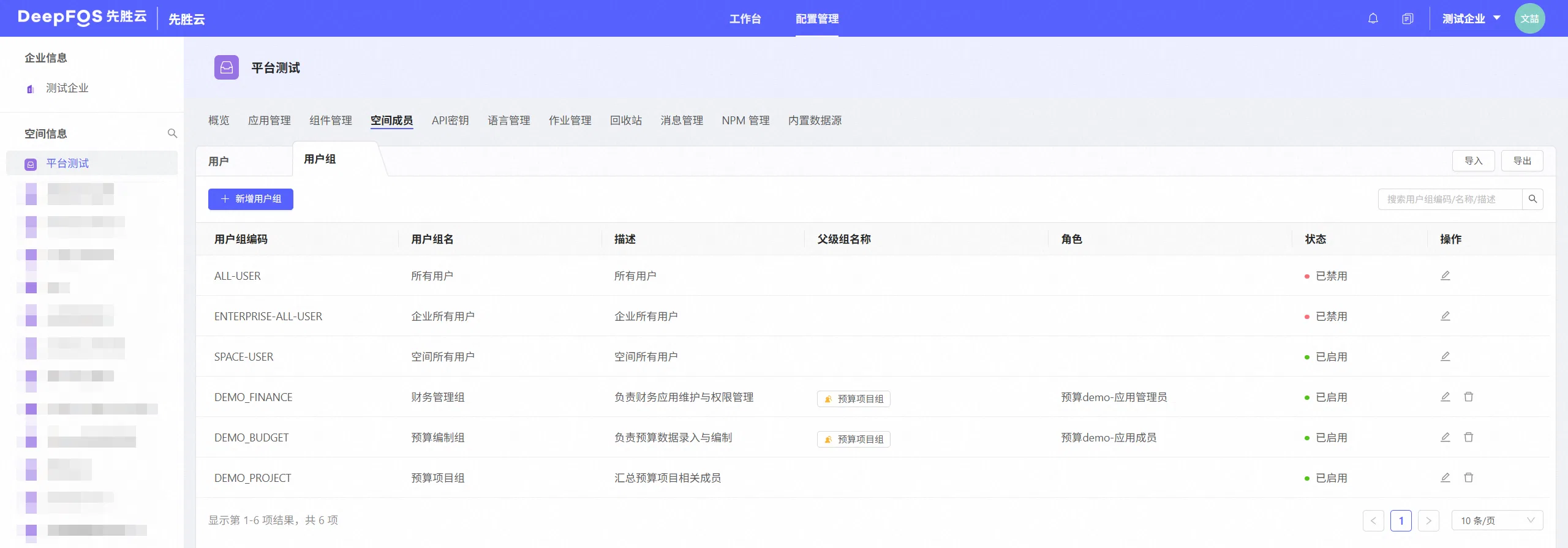Delete the DEMO_PROJECT group
This screenshot has width=1568, height=548.
(x=1469, y=478)
